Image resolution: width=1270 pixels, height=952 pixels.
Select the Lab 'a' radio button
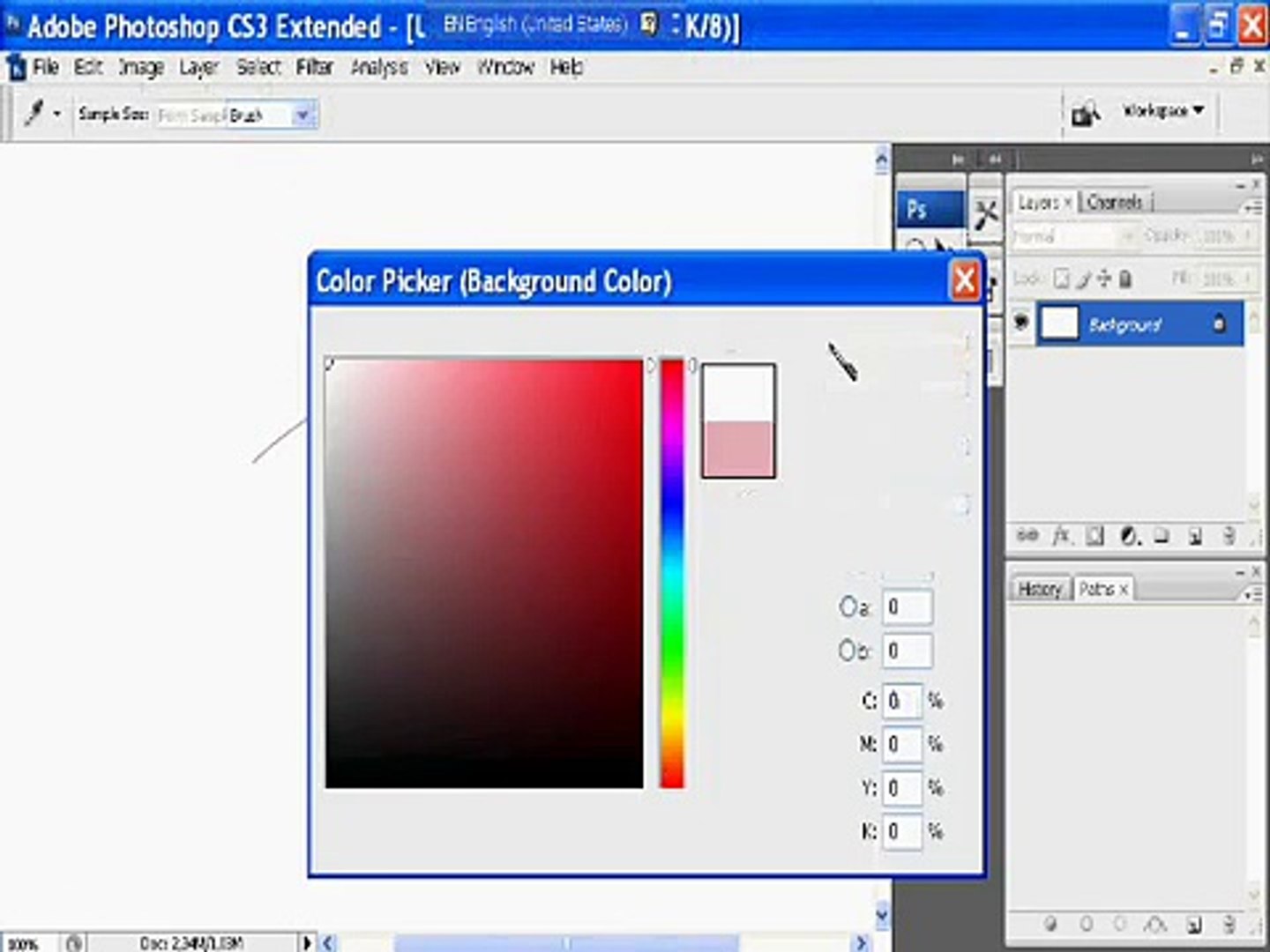[x=848, y=606]
